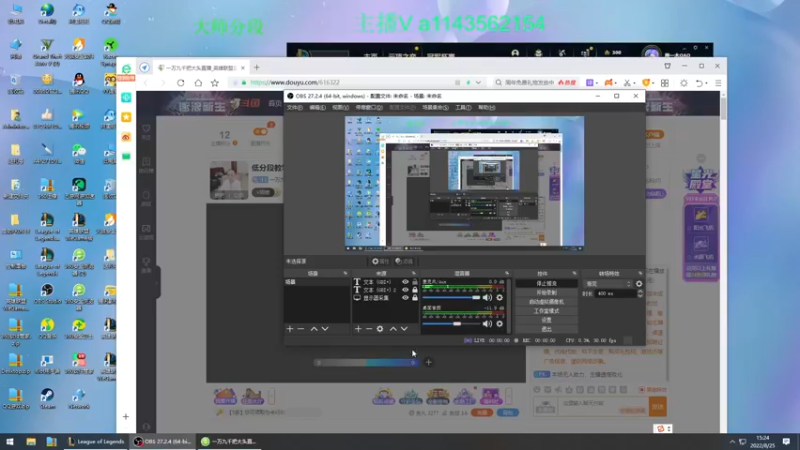This screenshot has width=800, height=450.
Task: Go to browser home page
Action: coord(198,83)
